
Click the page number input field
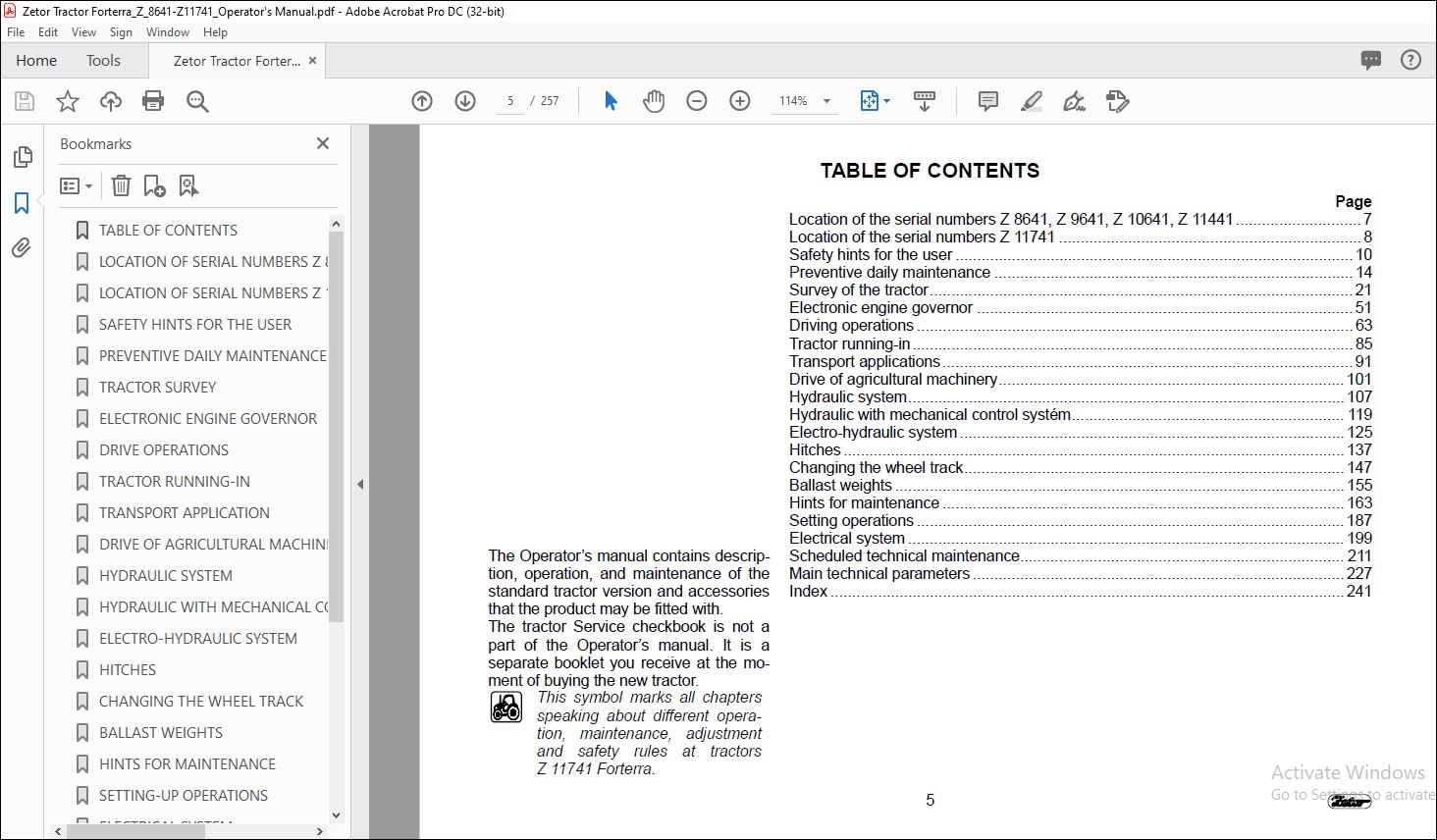tap(510, 101)
